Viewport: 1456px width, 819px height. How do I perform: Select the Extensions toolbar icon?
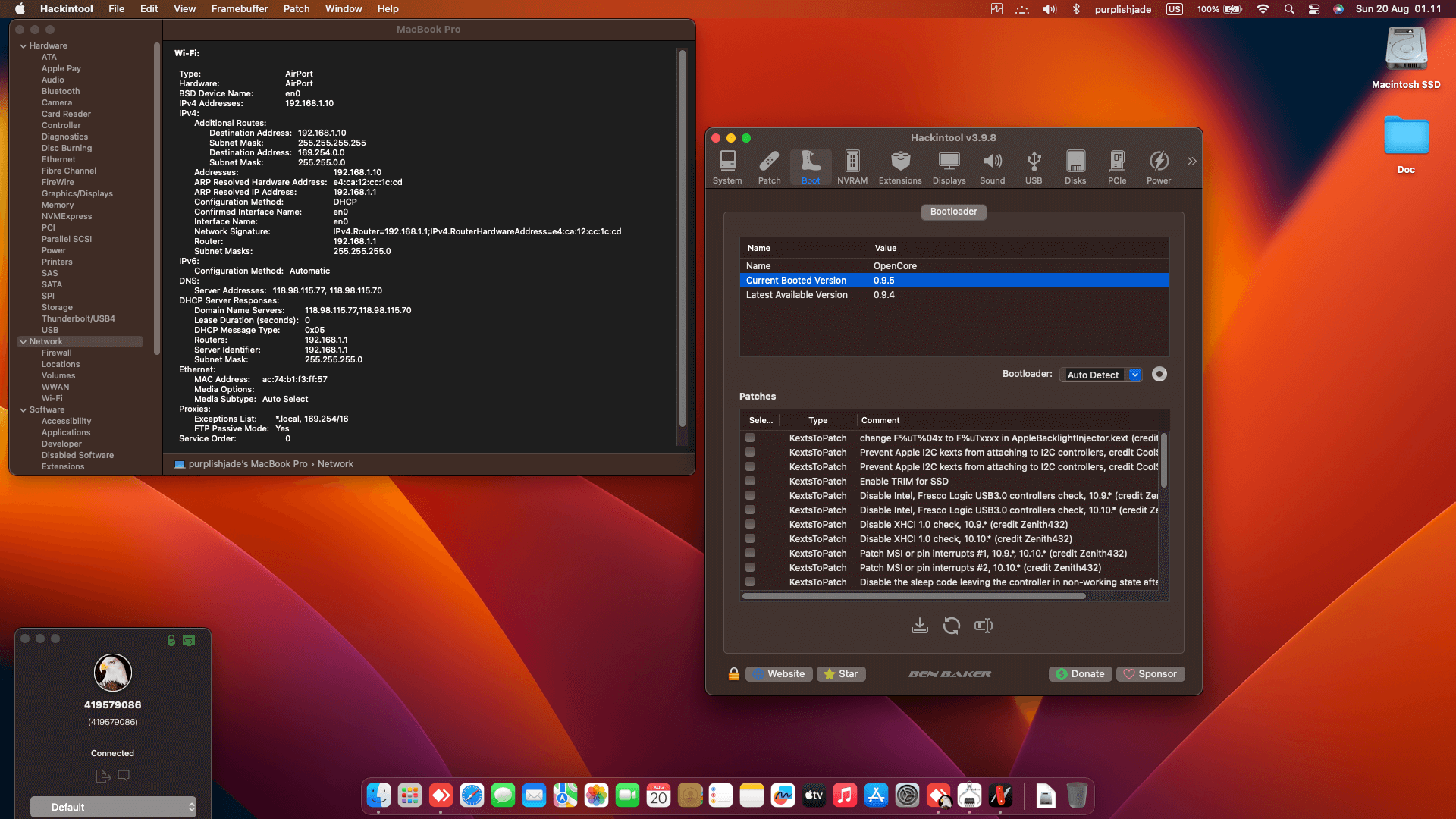pyautogui.click(x=899, y=167)
